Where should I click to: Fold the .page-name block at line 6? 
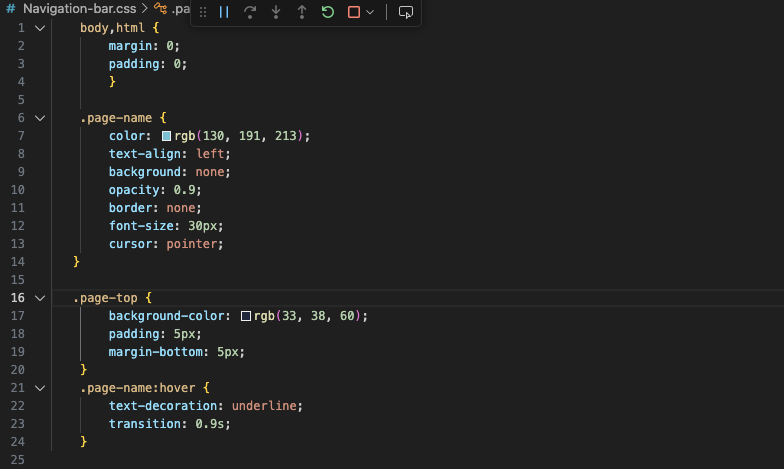[40, 117]
